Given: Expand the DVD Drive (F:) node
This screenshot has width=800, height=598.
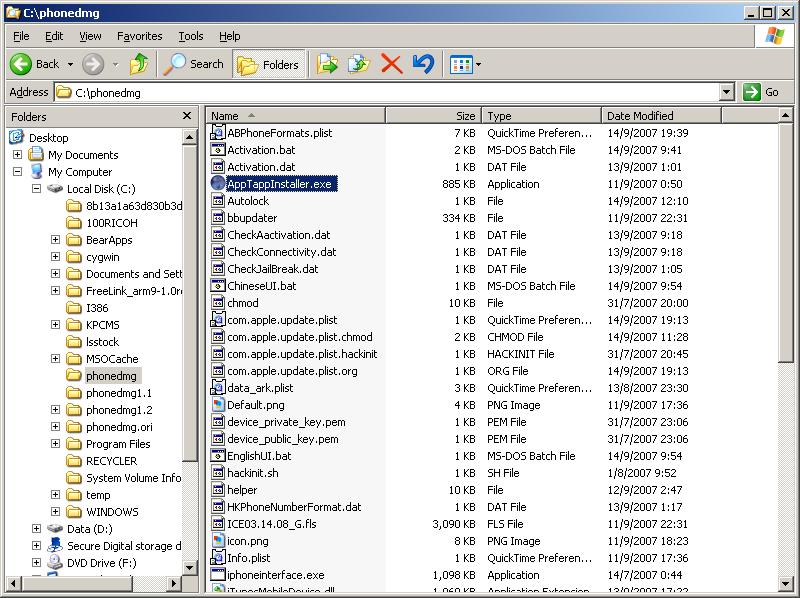Looking at the screenshot, I should [36, 562].
